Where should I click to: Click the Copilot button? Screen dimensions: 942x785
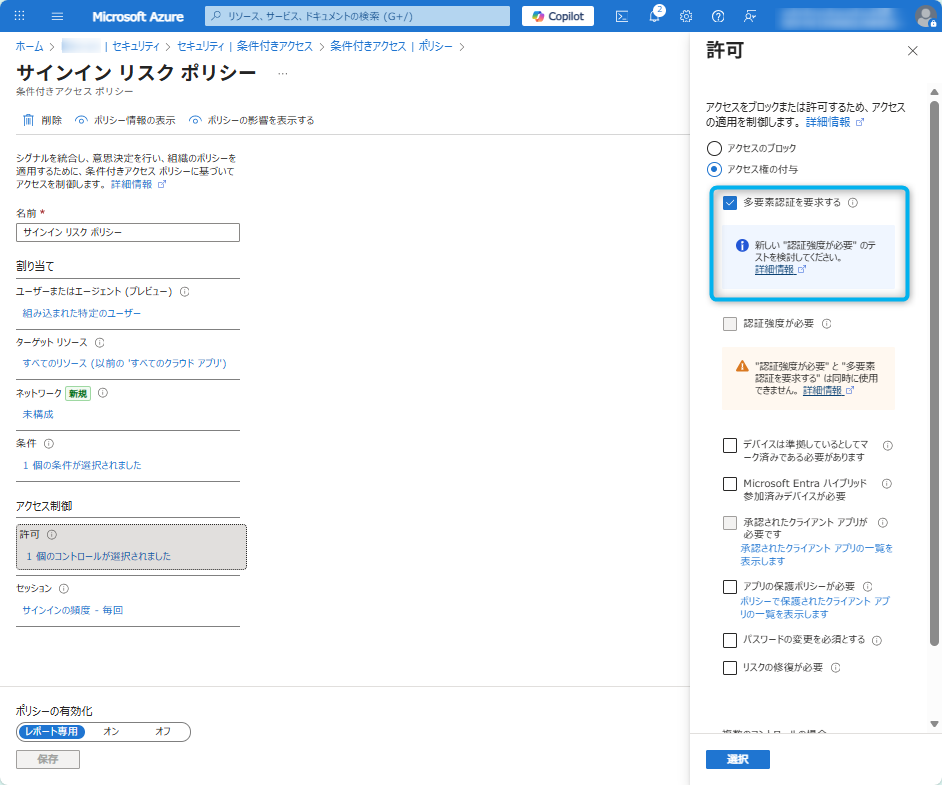point(557,15)
